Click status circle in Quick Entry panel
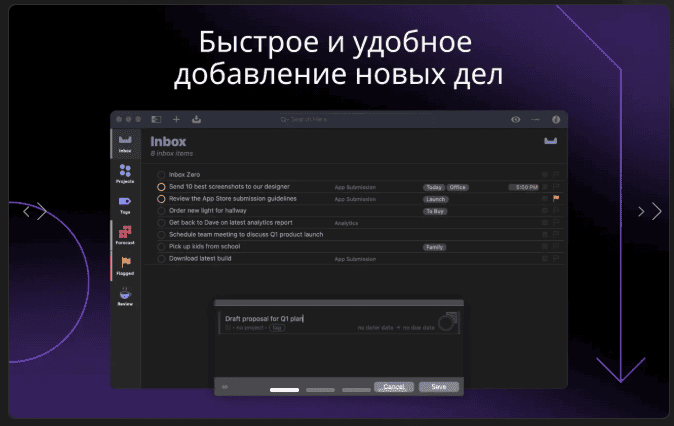Viewport: 674px width, 426px height. pyautogui.click(x=447, y=322)
